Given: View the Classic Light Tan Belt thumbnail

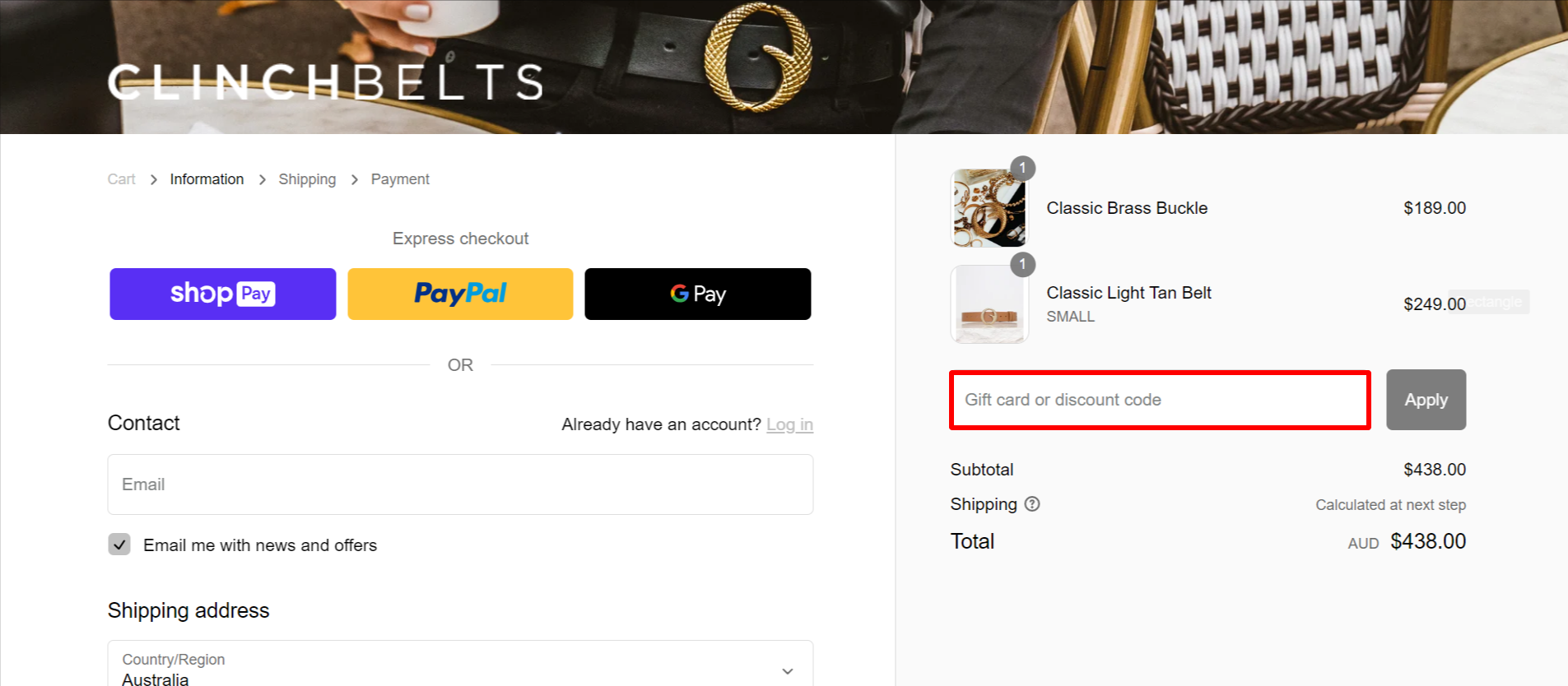Looking at the screenshot, I should click(x=989, y=304).
